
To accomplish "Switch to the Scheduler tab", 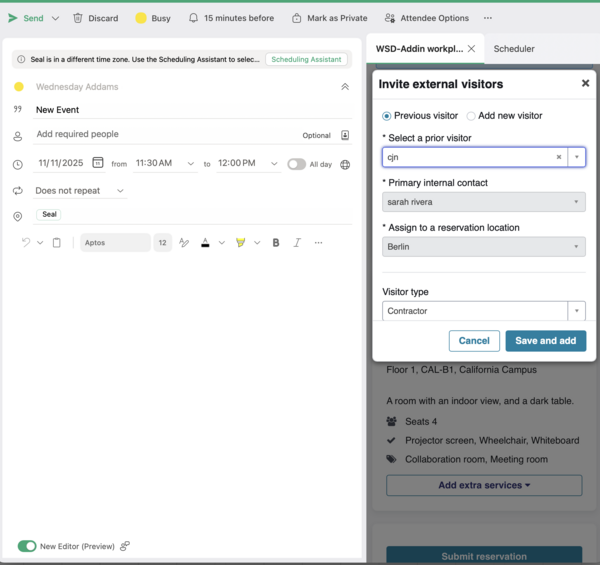I will (514, 49).
